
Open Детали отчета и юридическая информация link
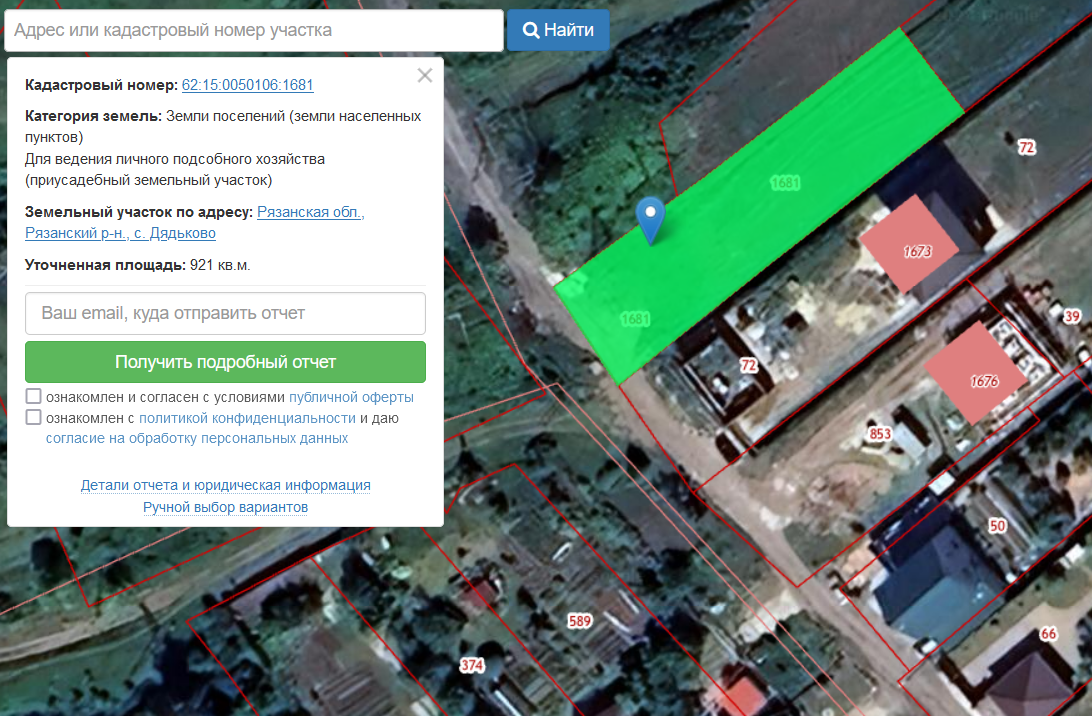pos(226,485)
